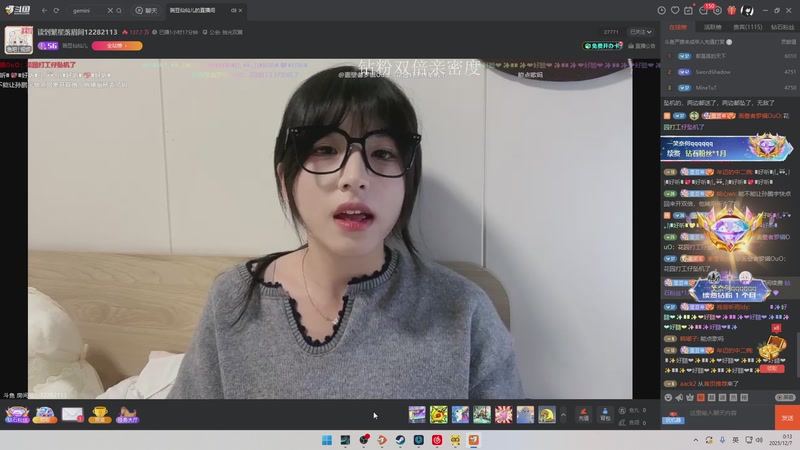The height and width of the screenshot is (450, 800).
Task: Switch to the 在线榜 tab
Action: (678, 27)
